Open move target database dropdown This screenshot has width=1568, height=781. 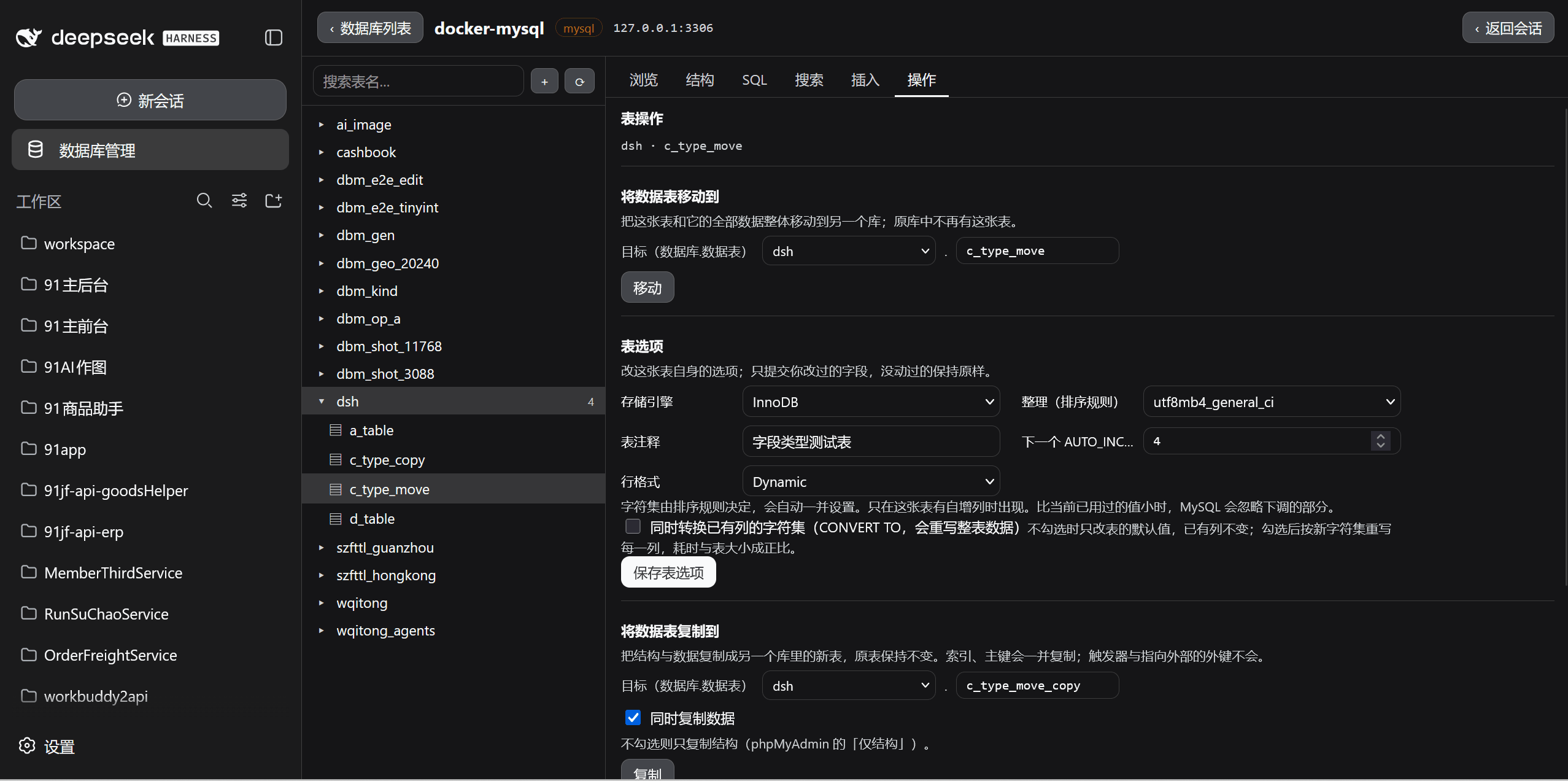click(849, 251)
